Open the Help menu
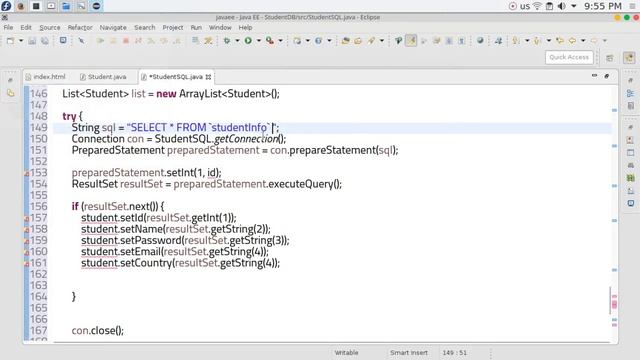640x360 pixels. 245,27
